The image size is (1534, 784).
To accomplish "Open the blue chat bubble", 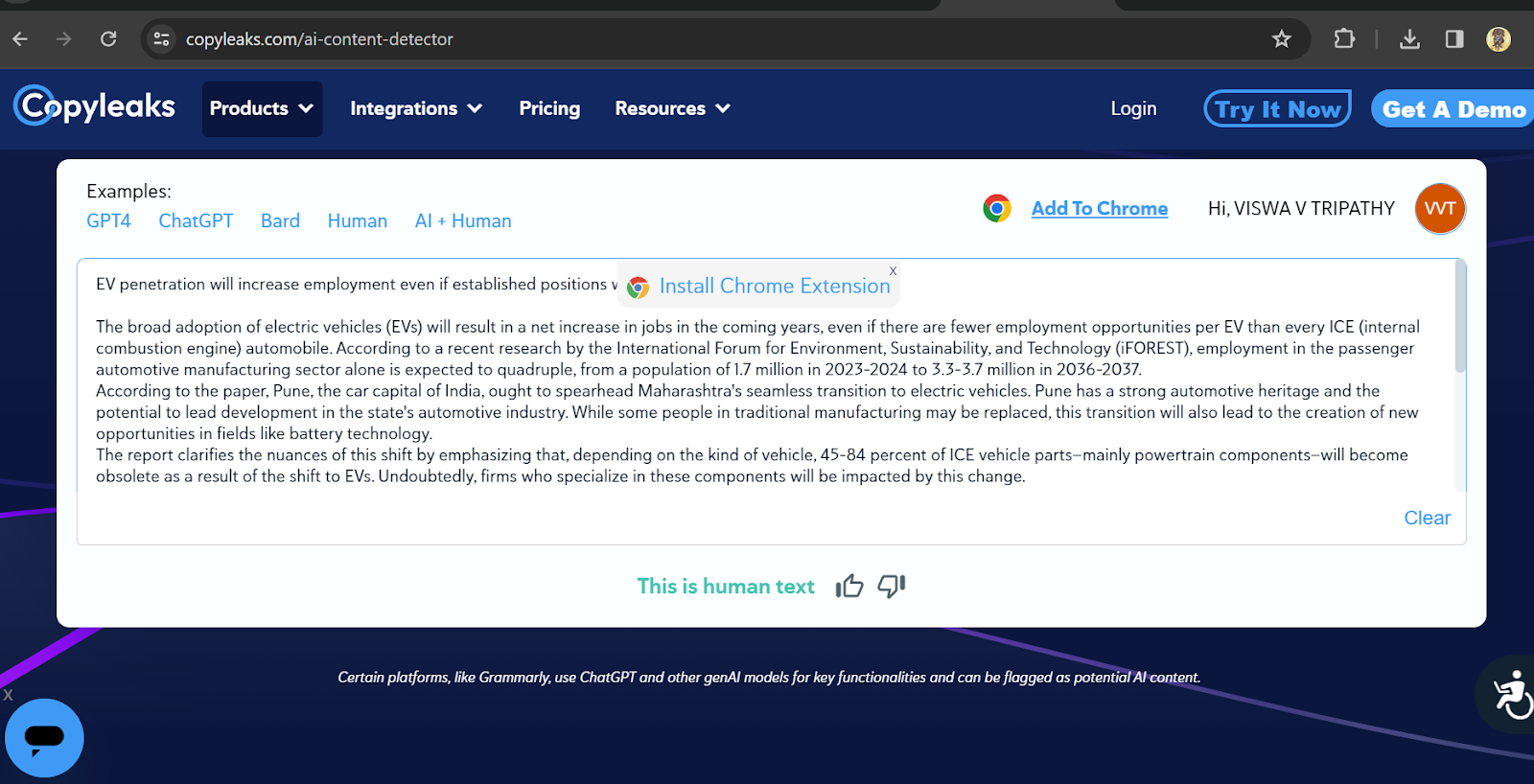I will (x=44, y=738).
